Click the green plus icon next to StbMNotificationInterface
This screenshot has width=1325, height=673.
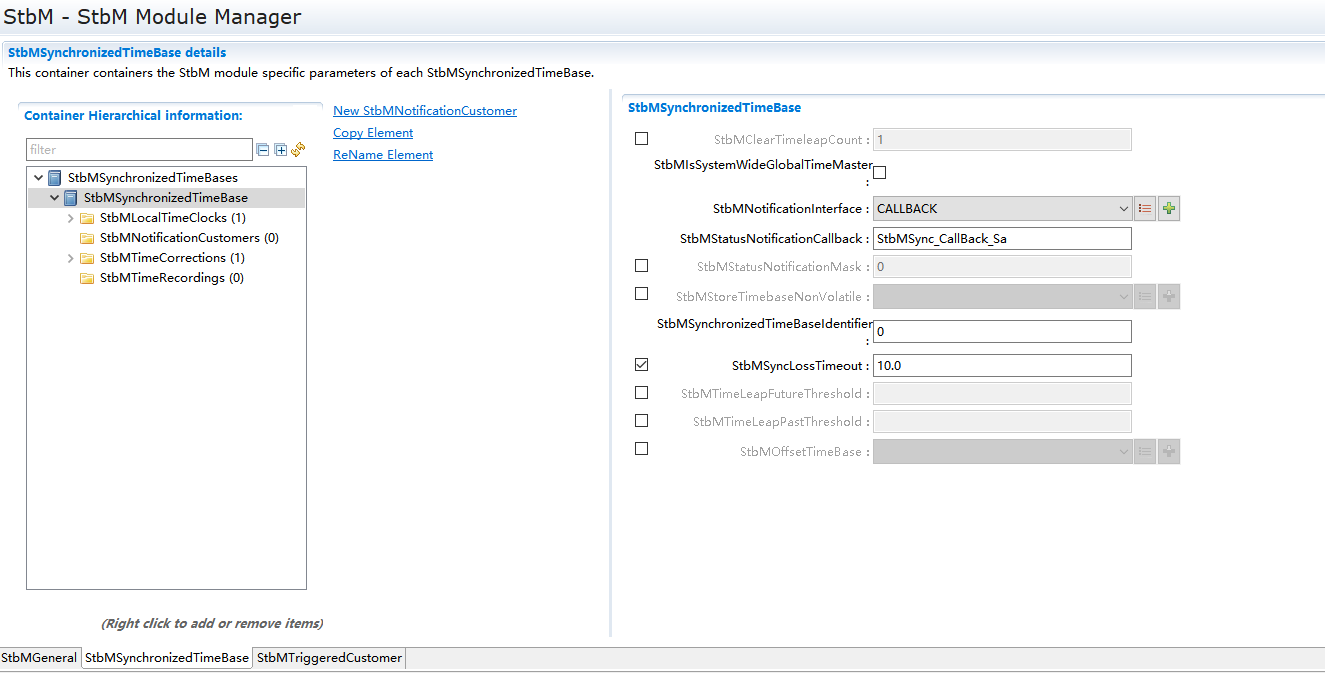coord(1169,209)
